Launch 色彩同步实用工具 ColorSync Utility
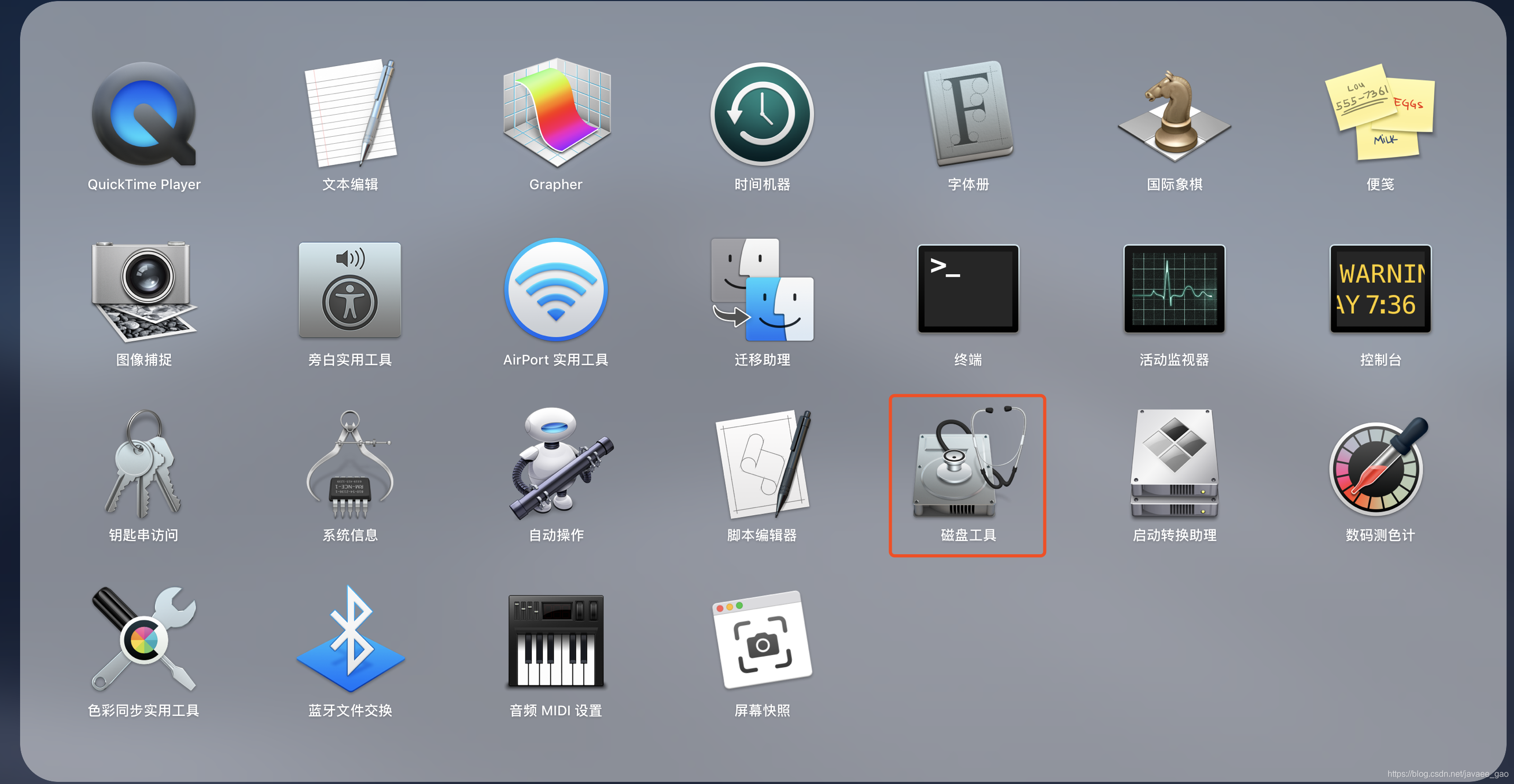1514x784 pixels. coord(144,639)
